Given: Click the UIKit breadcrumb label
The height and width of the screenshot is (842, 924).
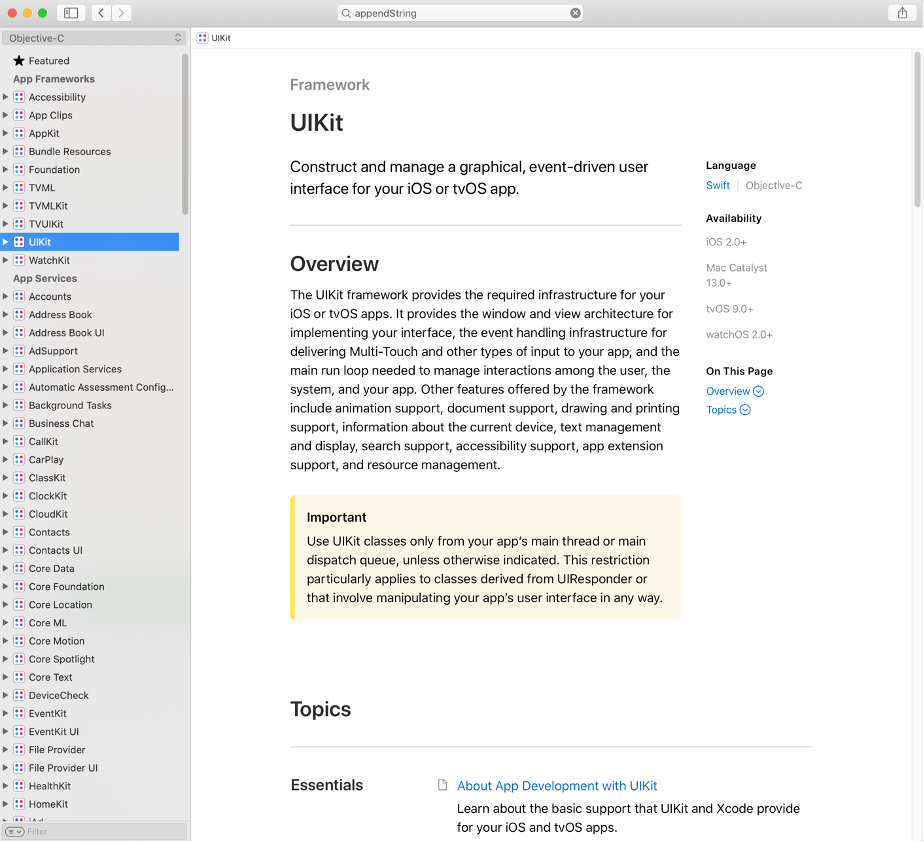Looking at the screenshot, I should tap(221, 38).
